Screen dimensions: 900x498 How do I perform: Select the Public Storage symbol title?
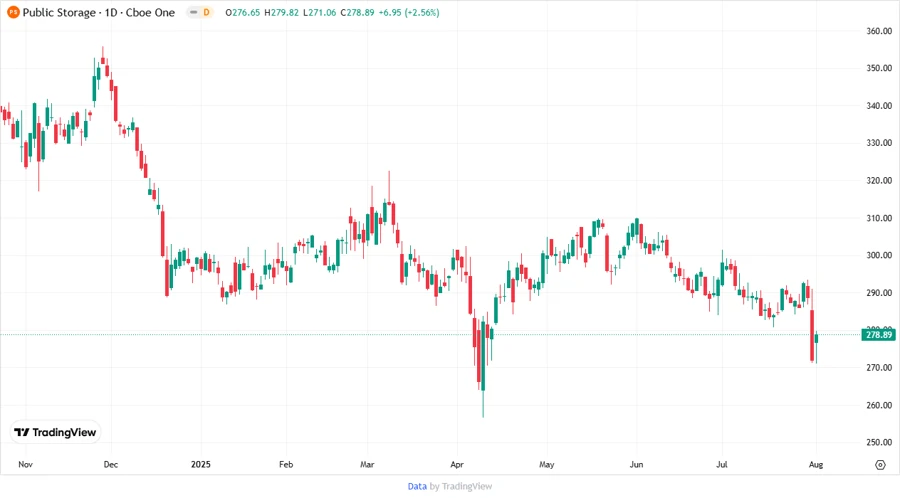(x=59, y=12)
